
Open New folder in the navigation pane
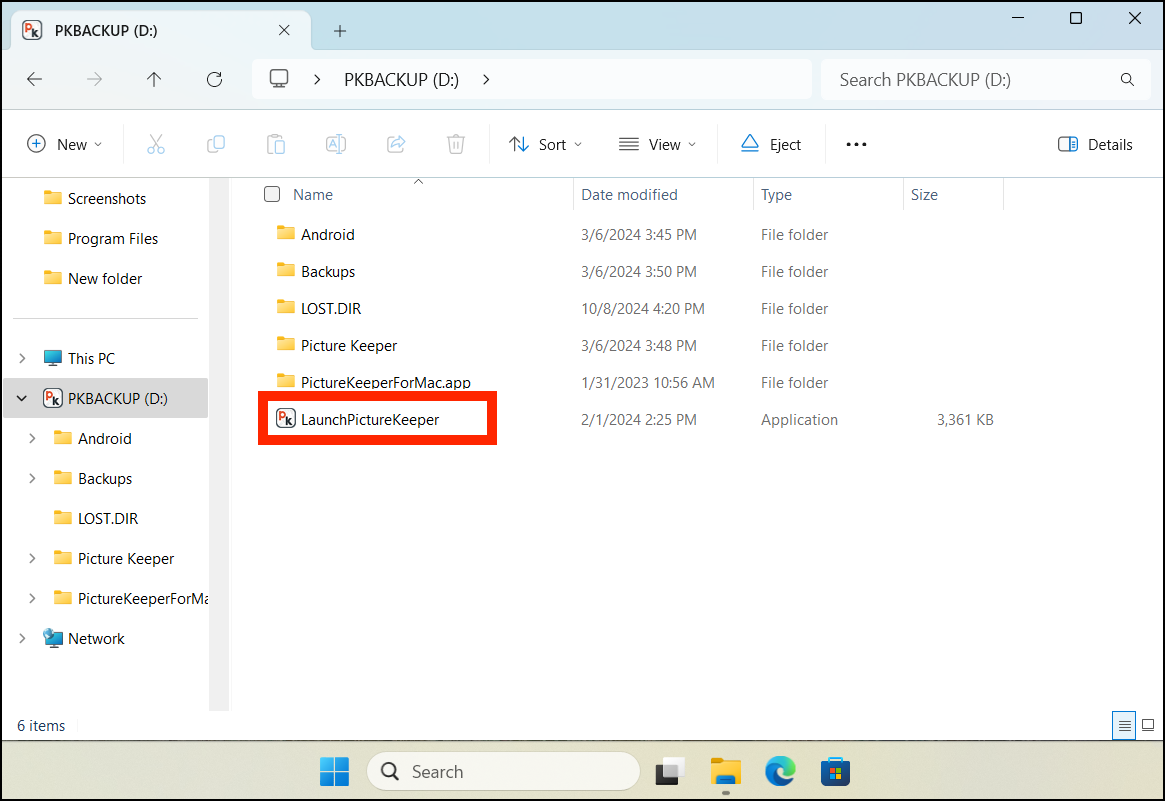[x=105, y=279]
